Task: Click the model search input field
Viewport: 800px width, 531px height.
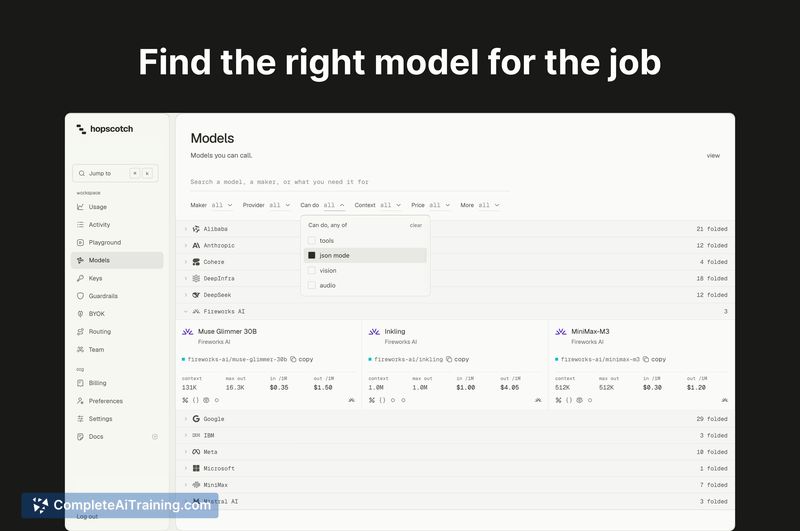Action: coord(349,182)
